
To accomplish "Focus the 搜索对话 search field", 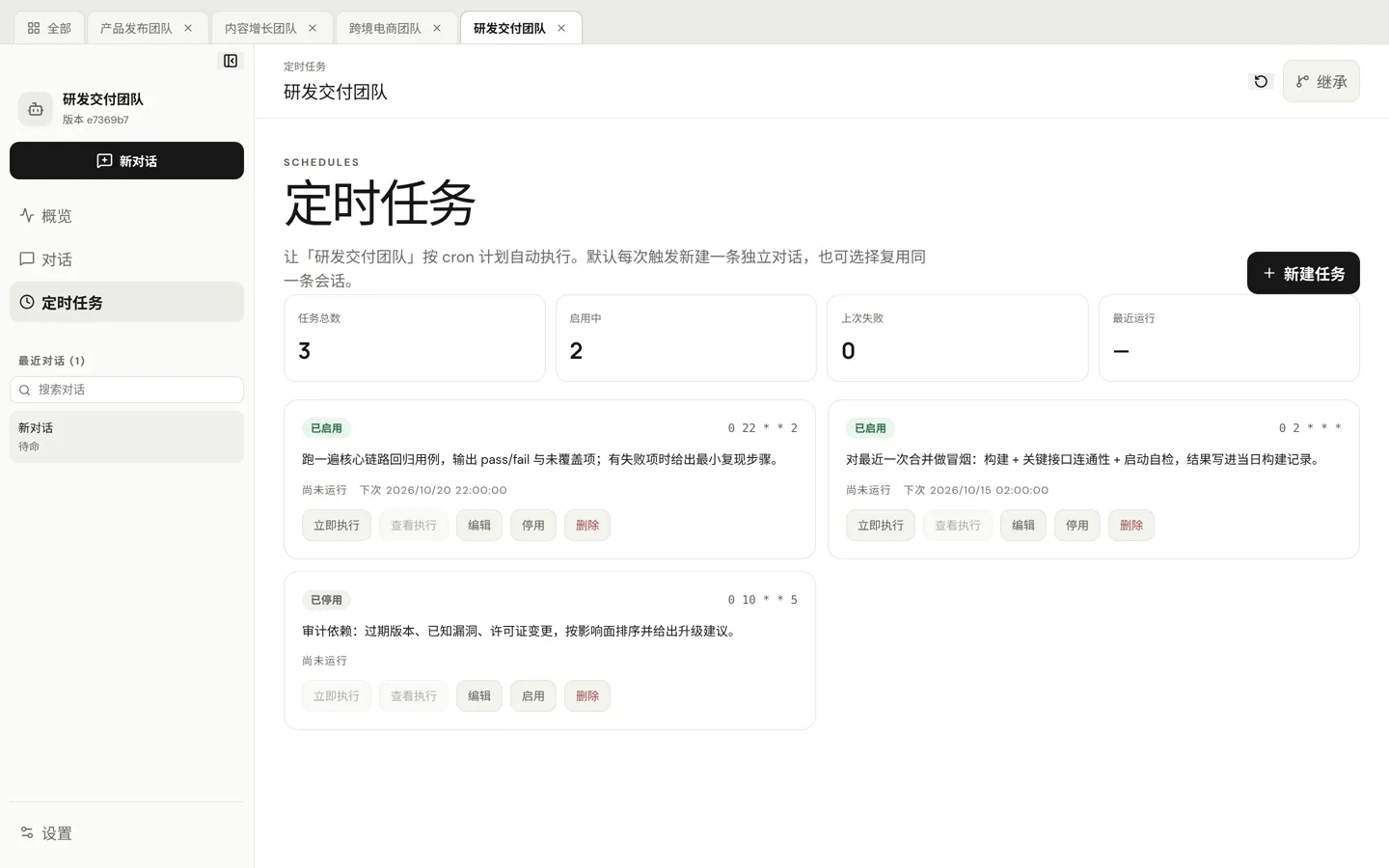I will pyautogui.click(x=126, y=390).
